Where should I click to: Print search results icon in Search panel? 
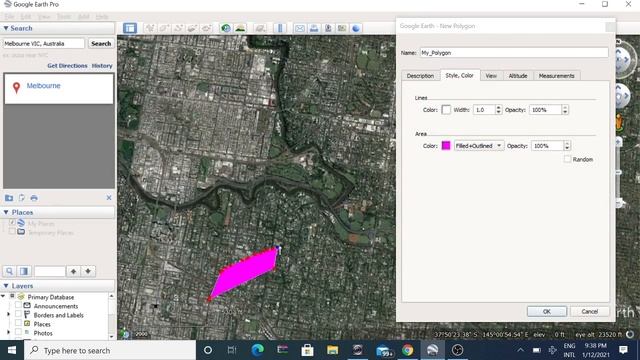pos(34,198)
